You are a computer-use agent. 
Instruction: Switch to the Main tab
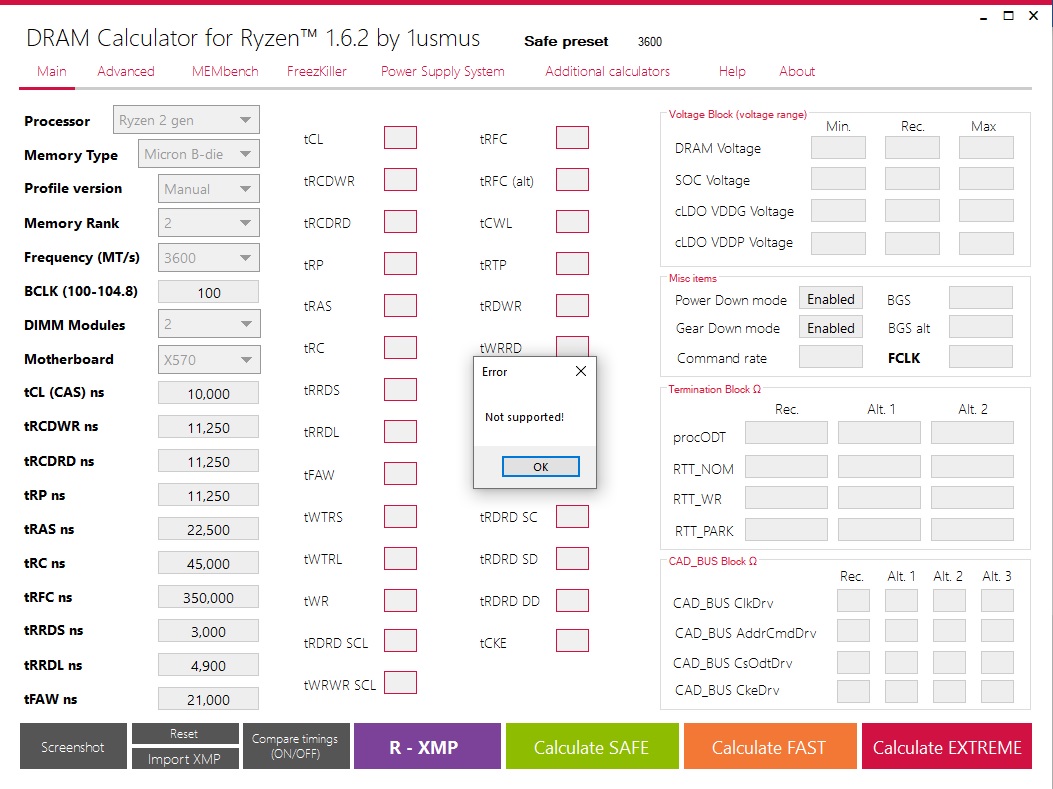[x=52, y=71]
